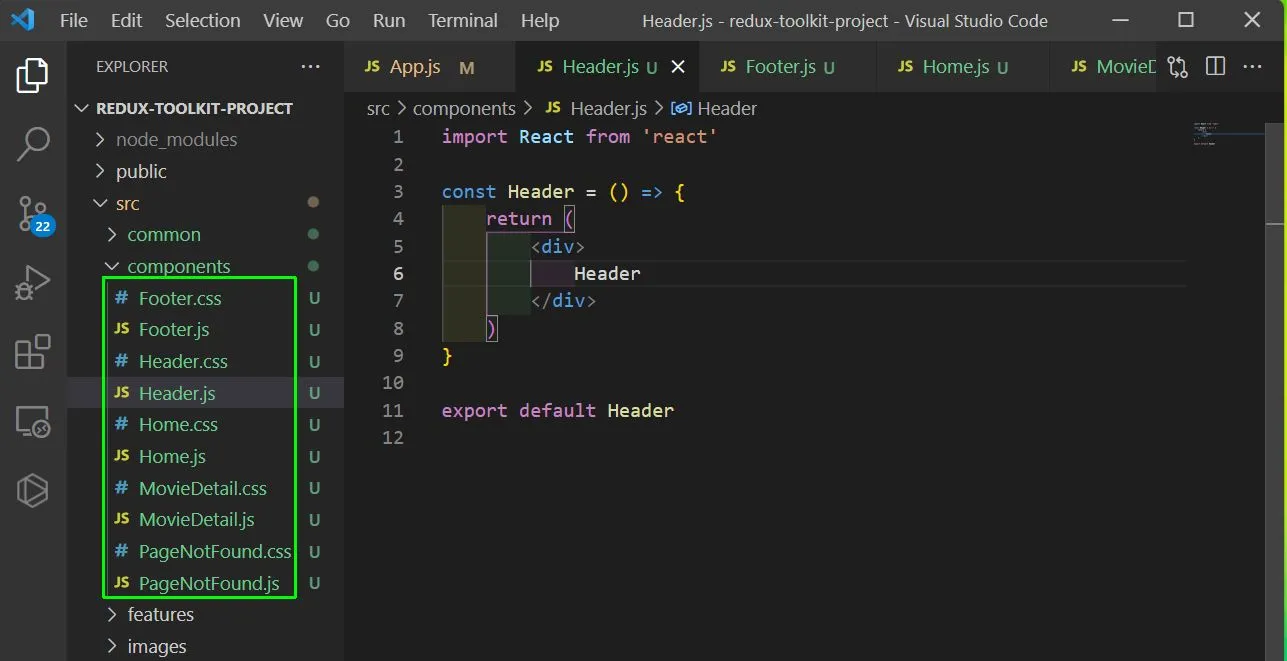This screenshot has height=661, width=1287.
Task: Open the Help menu
Action: tap(540, 20)
